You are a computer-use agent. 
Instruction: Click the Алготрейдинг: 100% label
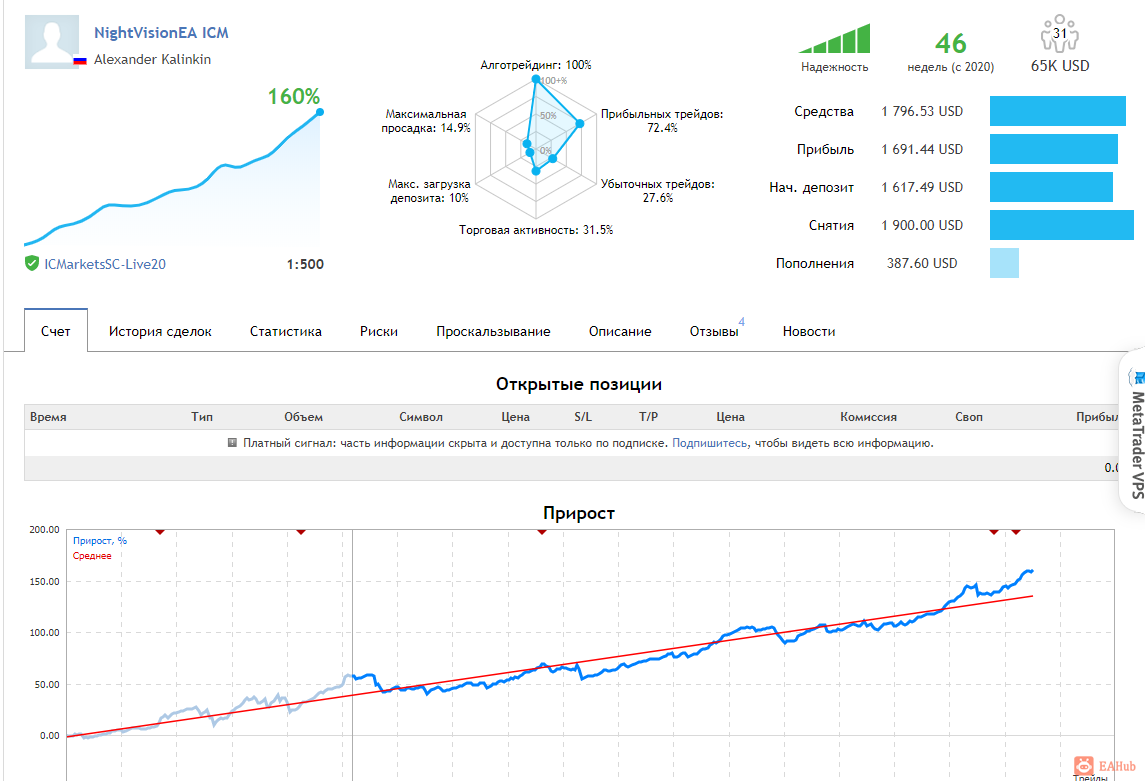point(536,65)
